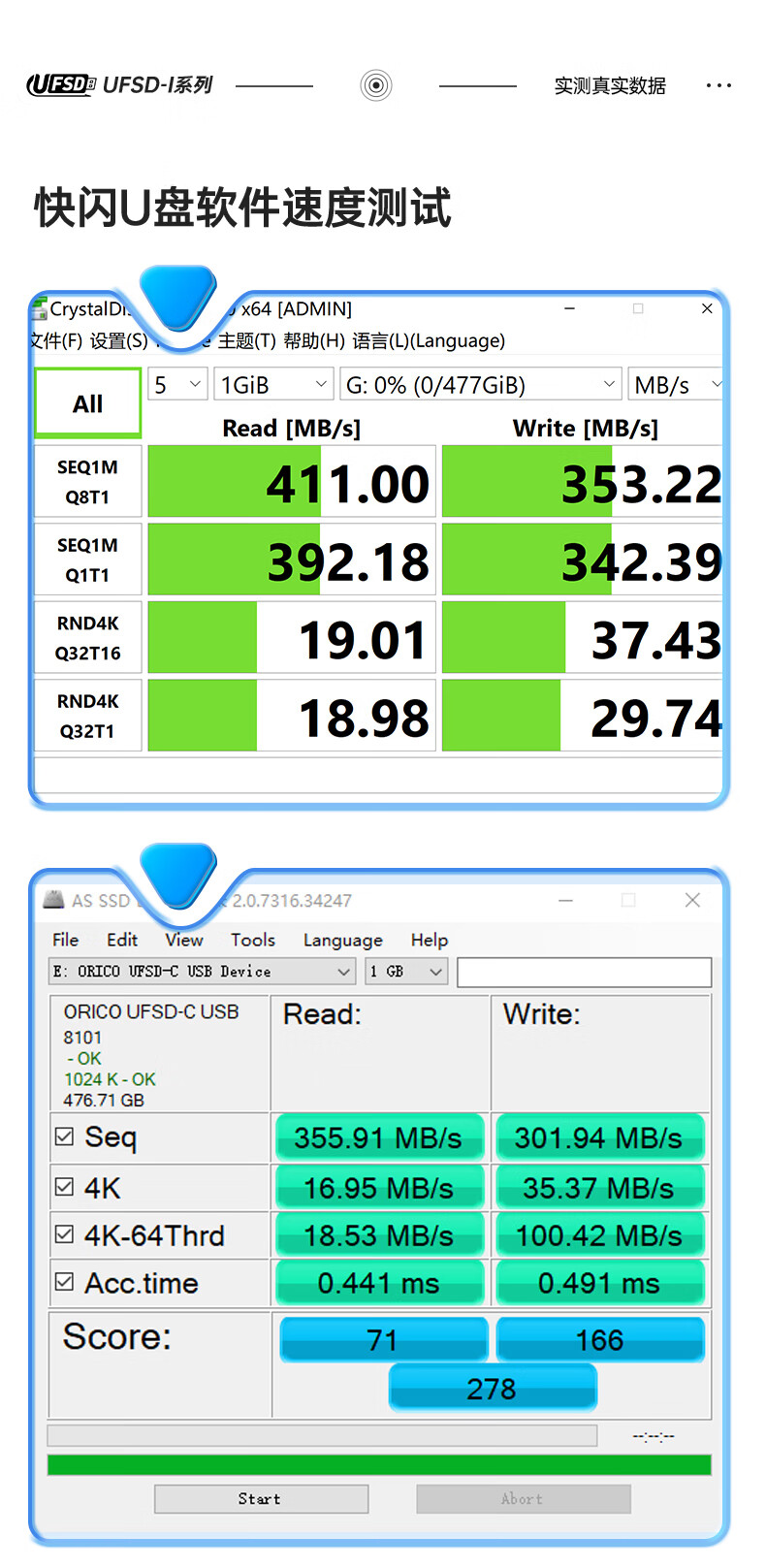Expand the G: 0% drive selection dropdown
The width and height of the screenshot is (766, 1568).
pos(480,385)
